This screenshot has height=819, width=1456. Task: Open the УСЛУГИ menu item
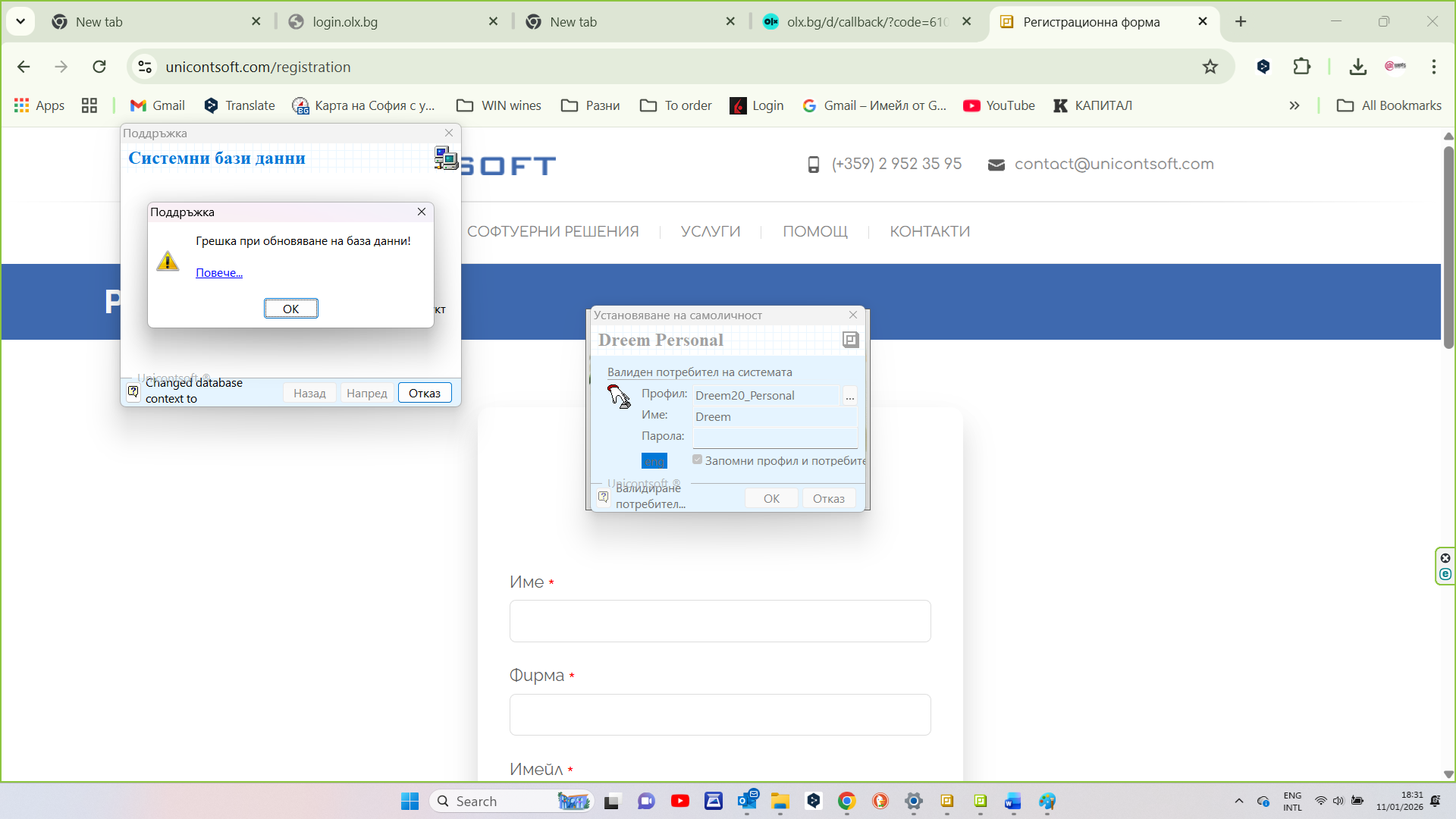coord(710,231)
